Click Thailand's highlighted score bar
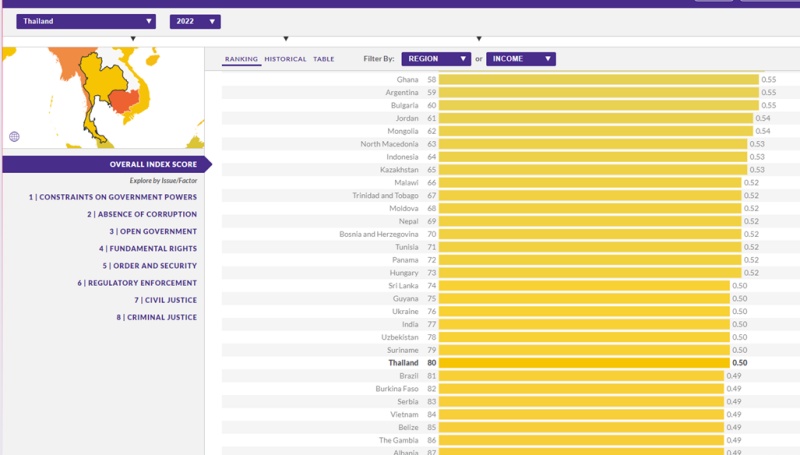This screenshot has width=800, height=455. (x=585, y=363)
